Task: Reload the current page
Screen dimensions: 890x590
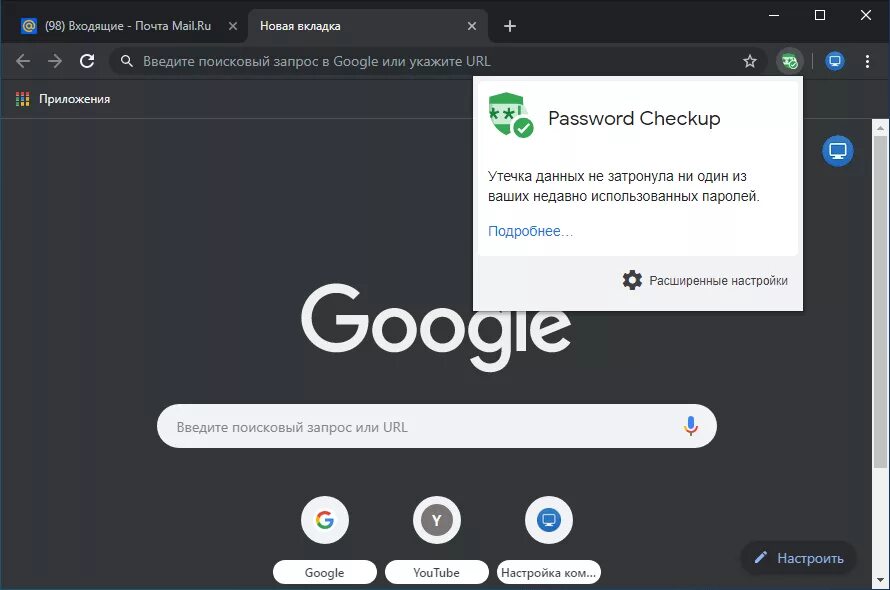Action: [x=87, y=61]
